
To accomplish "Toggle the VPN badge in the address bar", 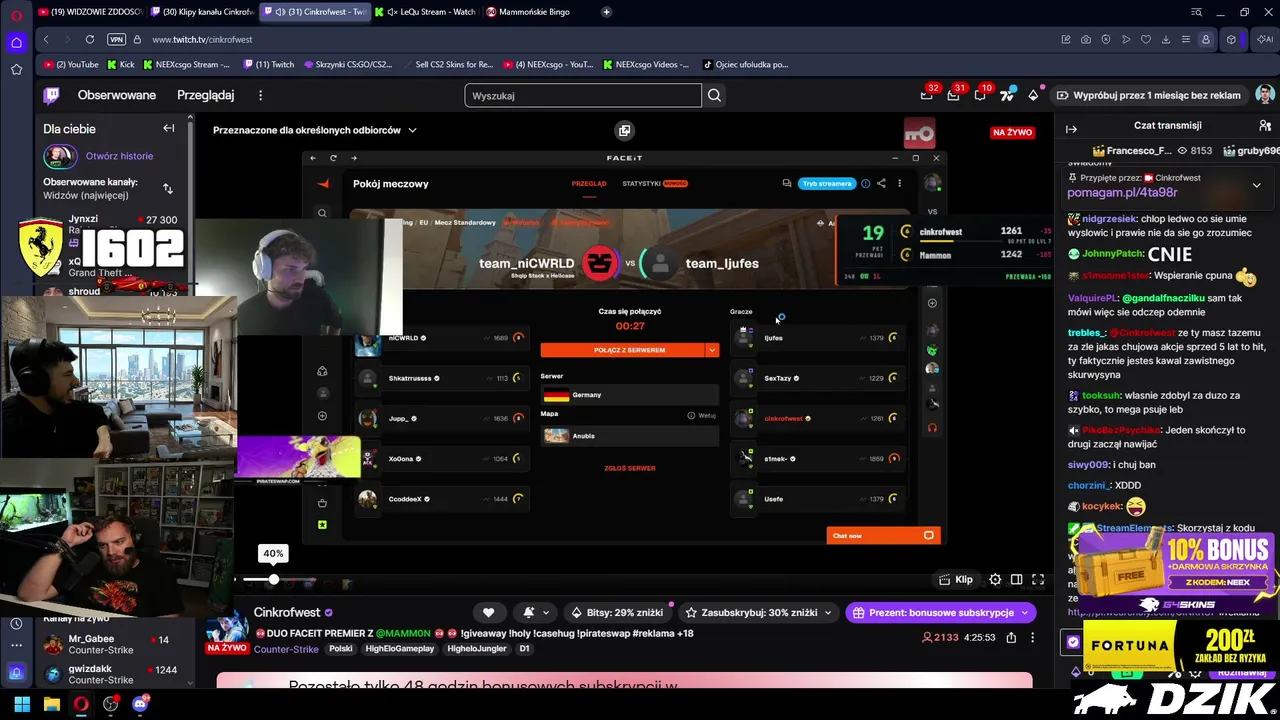I will click(116, 39).
